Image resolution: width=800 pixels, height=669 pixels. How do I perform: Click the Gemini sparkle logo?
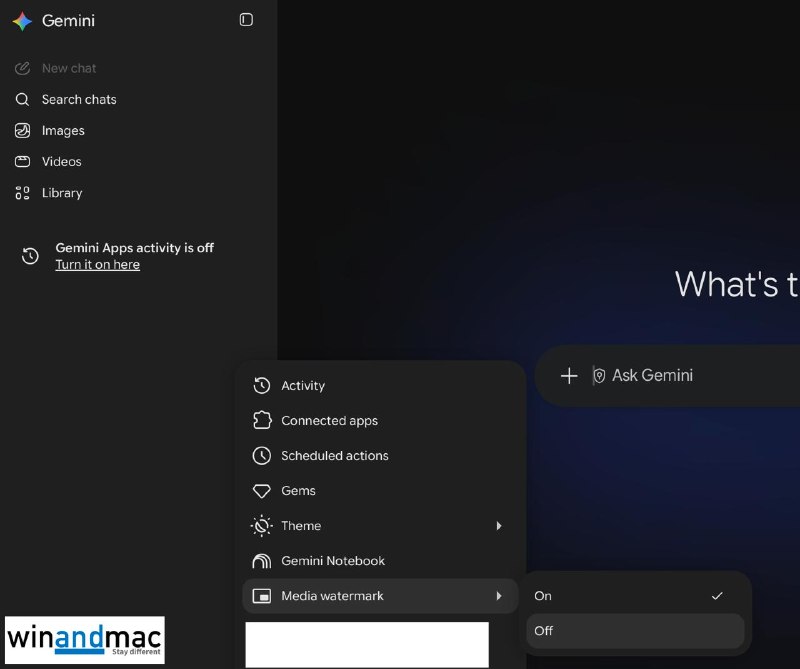(x=22, y=21)
